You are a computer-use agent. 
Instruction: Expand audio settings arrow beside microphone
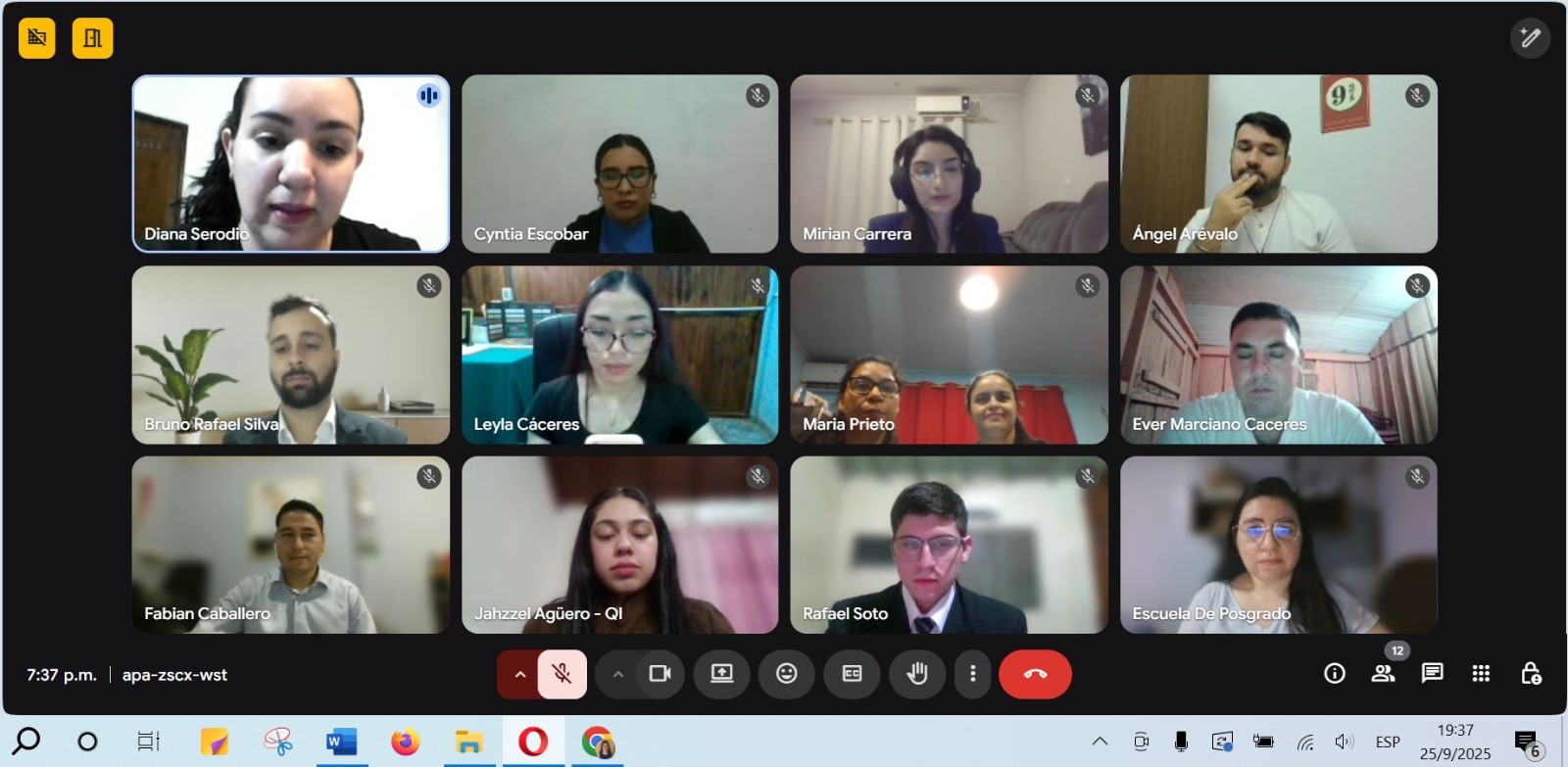(519, 674)
